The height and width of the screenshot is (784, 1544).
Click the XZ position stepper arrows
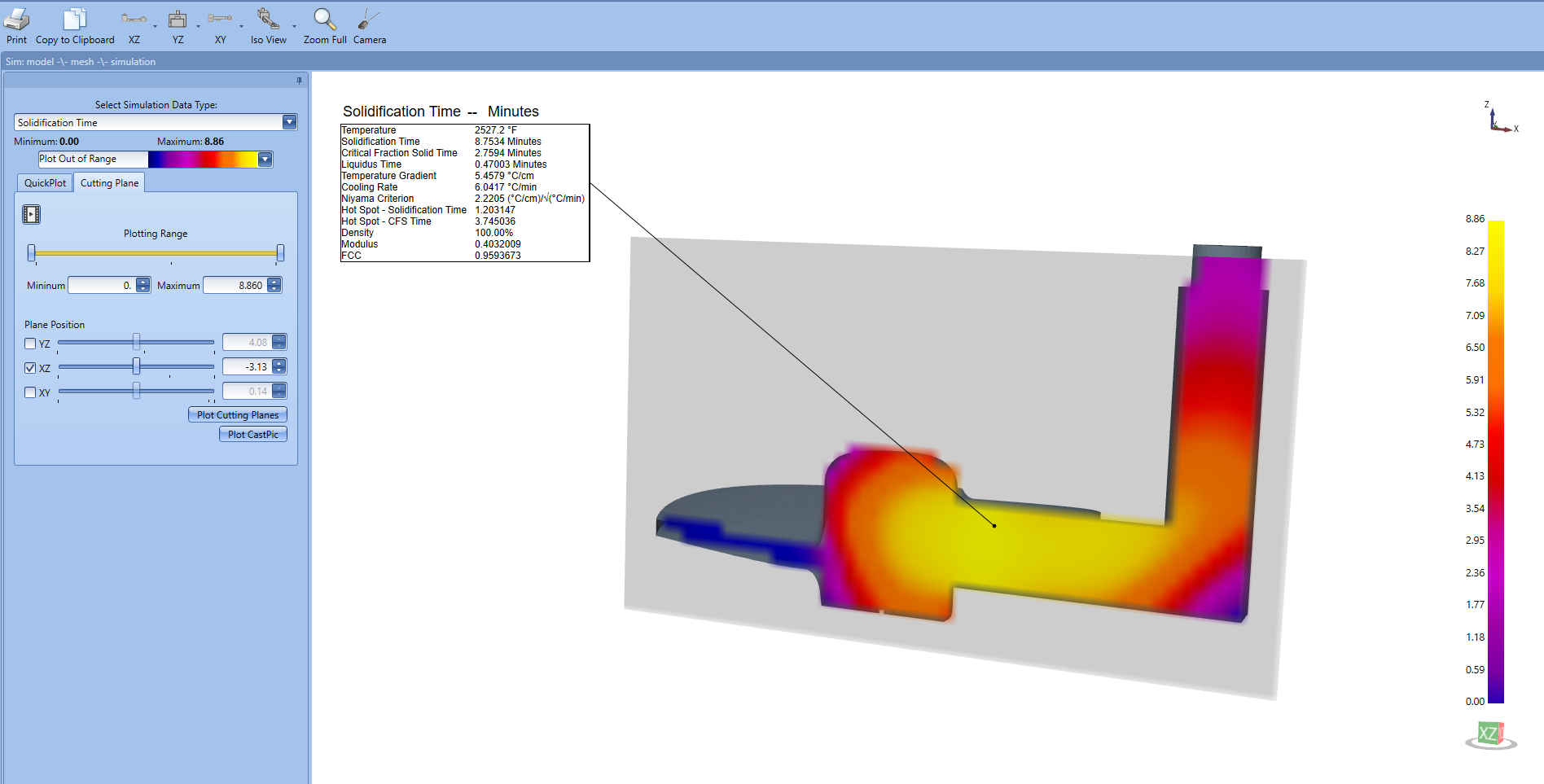279,366
